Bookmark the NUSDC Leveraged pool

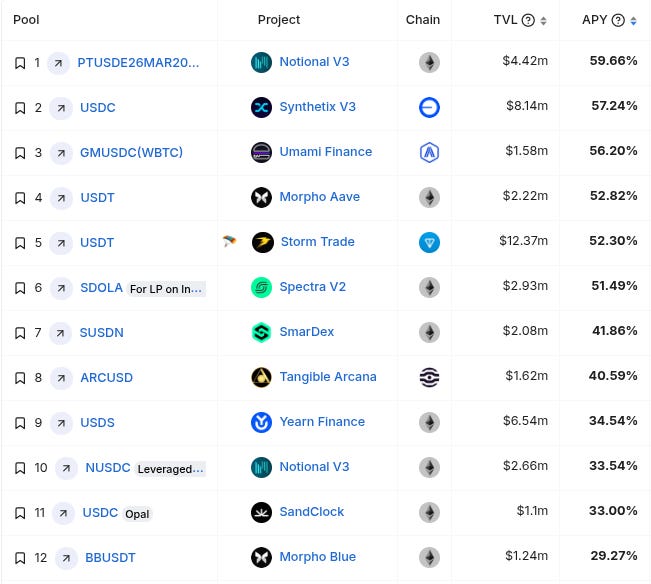pos(20,468)
